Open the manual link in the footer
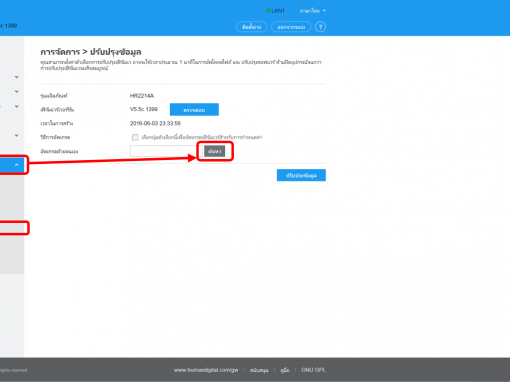Screen dimensions: 510x382 click(285, 370)
